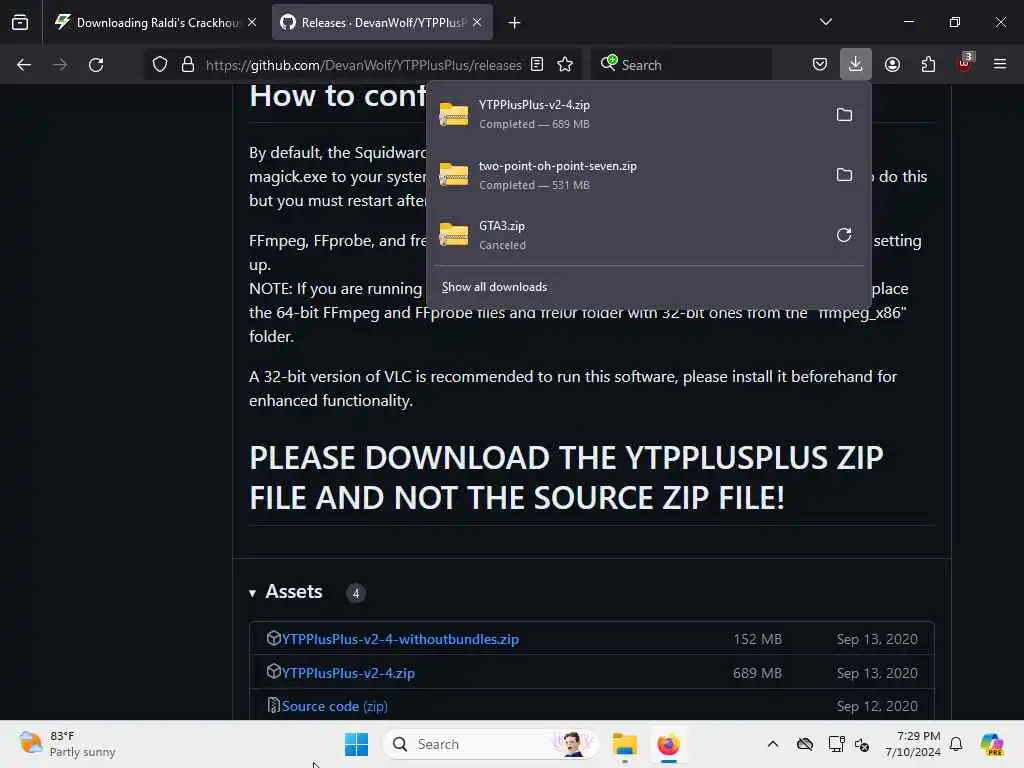
Task: Retry the canceled GTA3.zip download
Action: click(844, 235)
